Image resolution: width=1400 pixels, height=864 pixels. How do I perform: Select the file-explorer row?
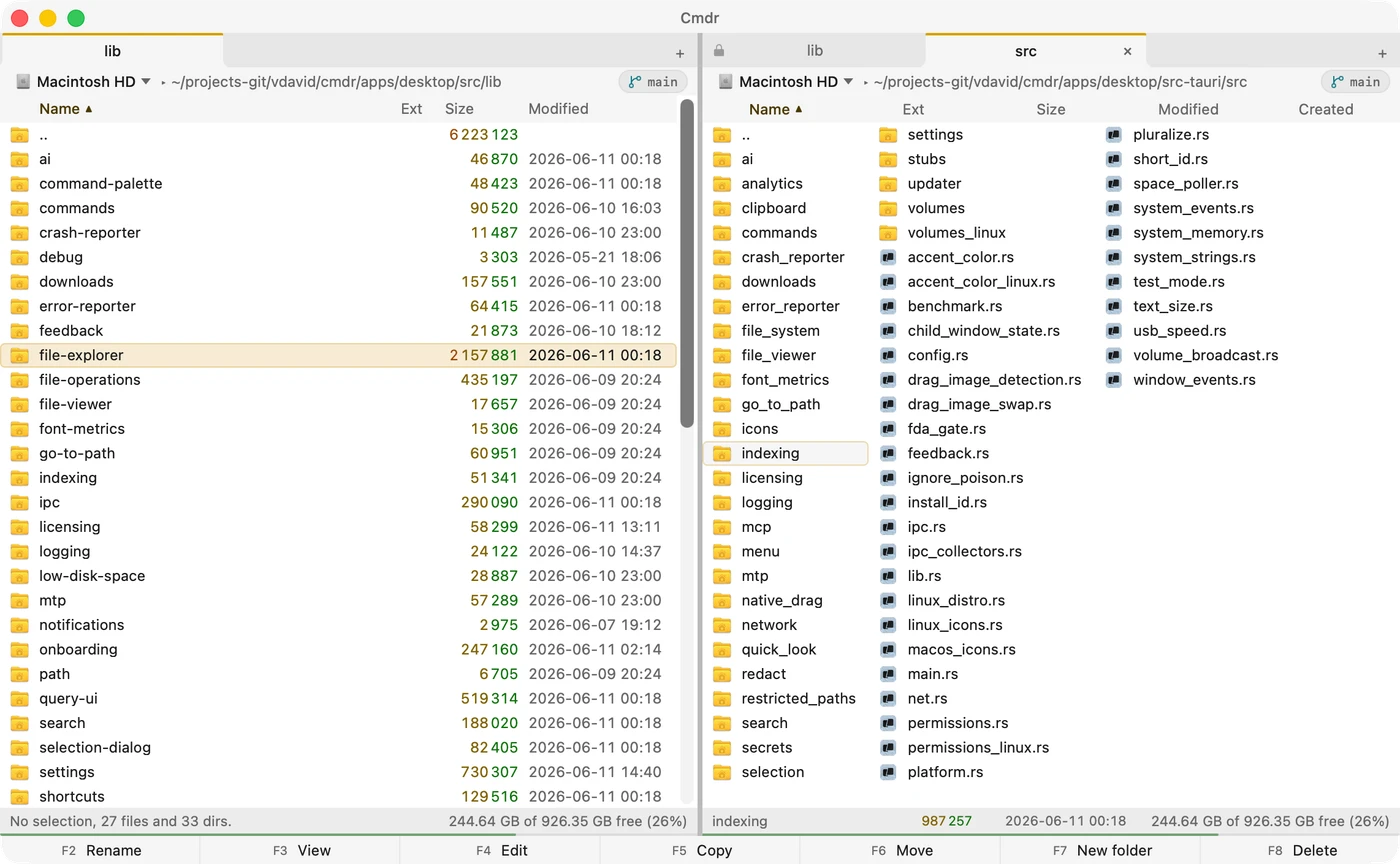(x=338, y=355)
